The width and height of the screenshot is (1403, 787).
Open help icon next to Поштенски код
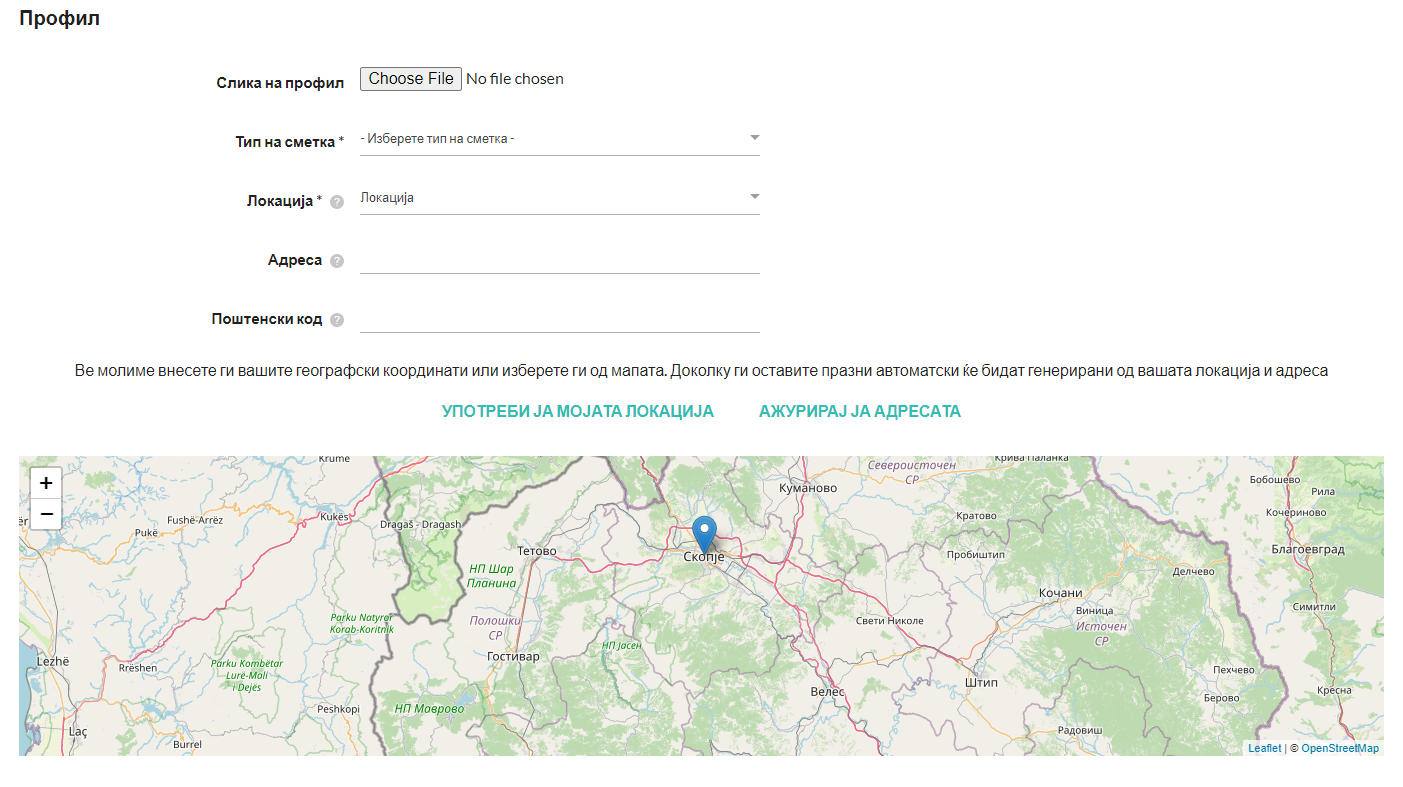click(337, 320)
